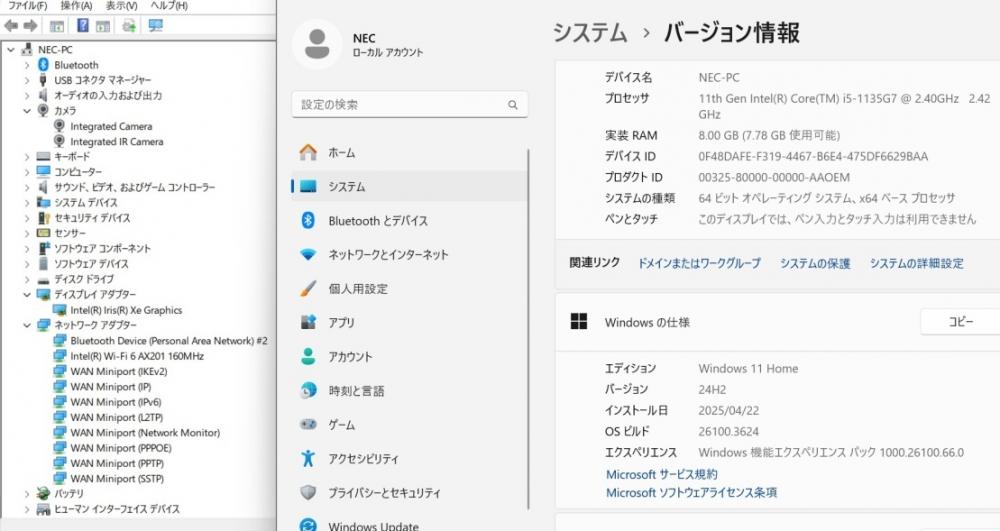Open アクセシビリティ in Settings sidebar
This screenshot has height=531, width=1000.
point(409,459)
